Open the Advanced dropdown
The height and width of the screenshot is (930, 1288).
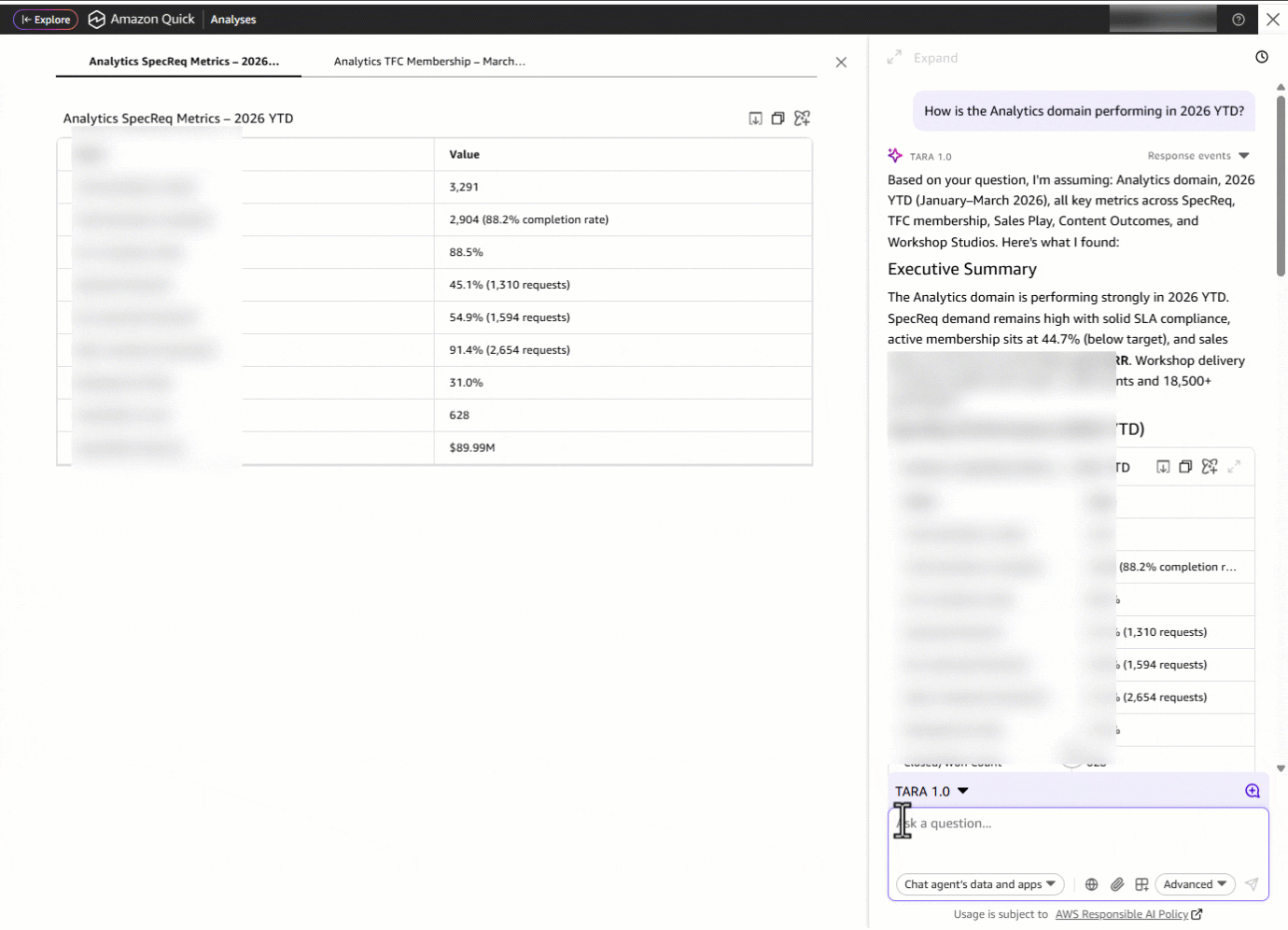click(1195, 884)
